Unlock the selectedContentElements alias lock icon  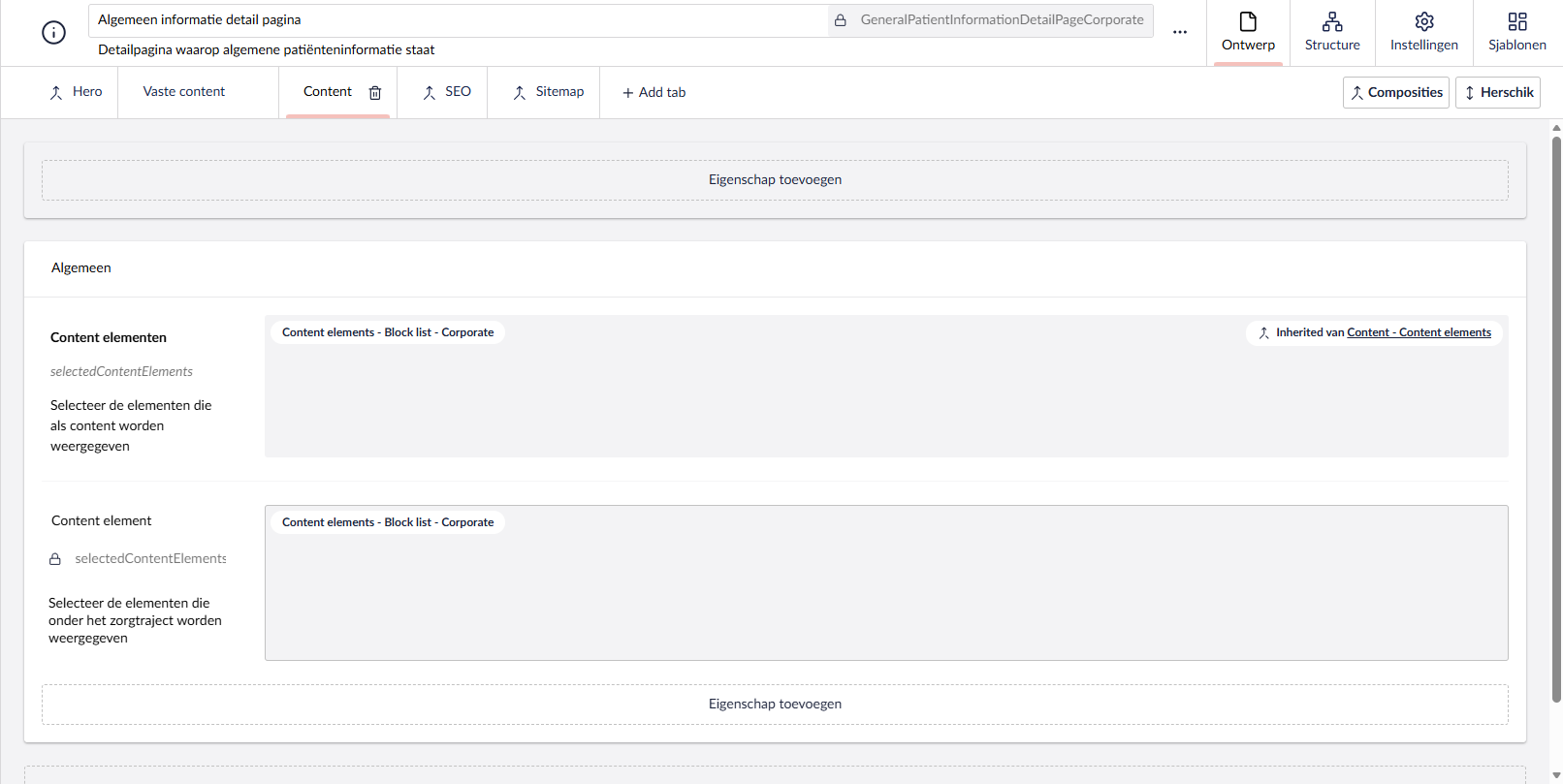click(x=55, y=559)
